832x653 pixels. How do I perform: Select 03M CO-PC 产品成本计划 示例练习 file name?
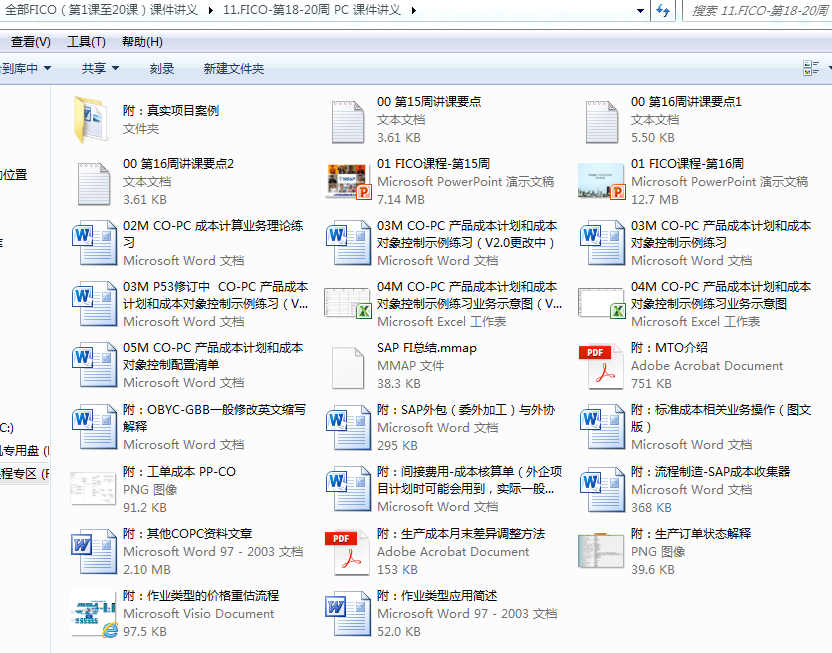tap(721, 234)
